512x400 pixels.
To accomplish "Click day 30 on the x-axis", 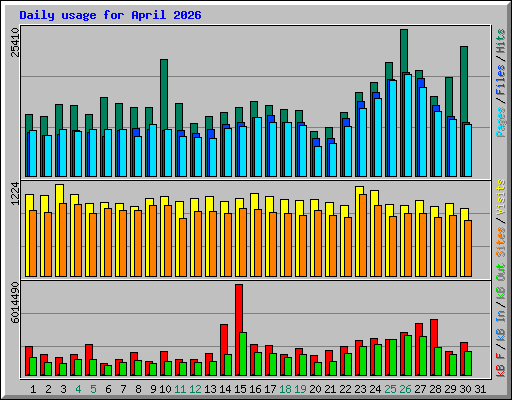I will 465,389.
